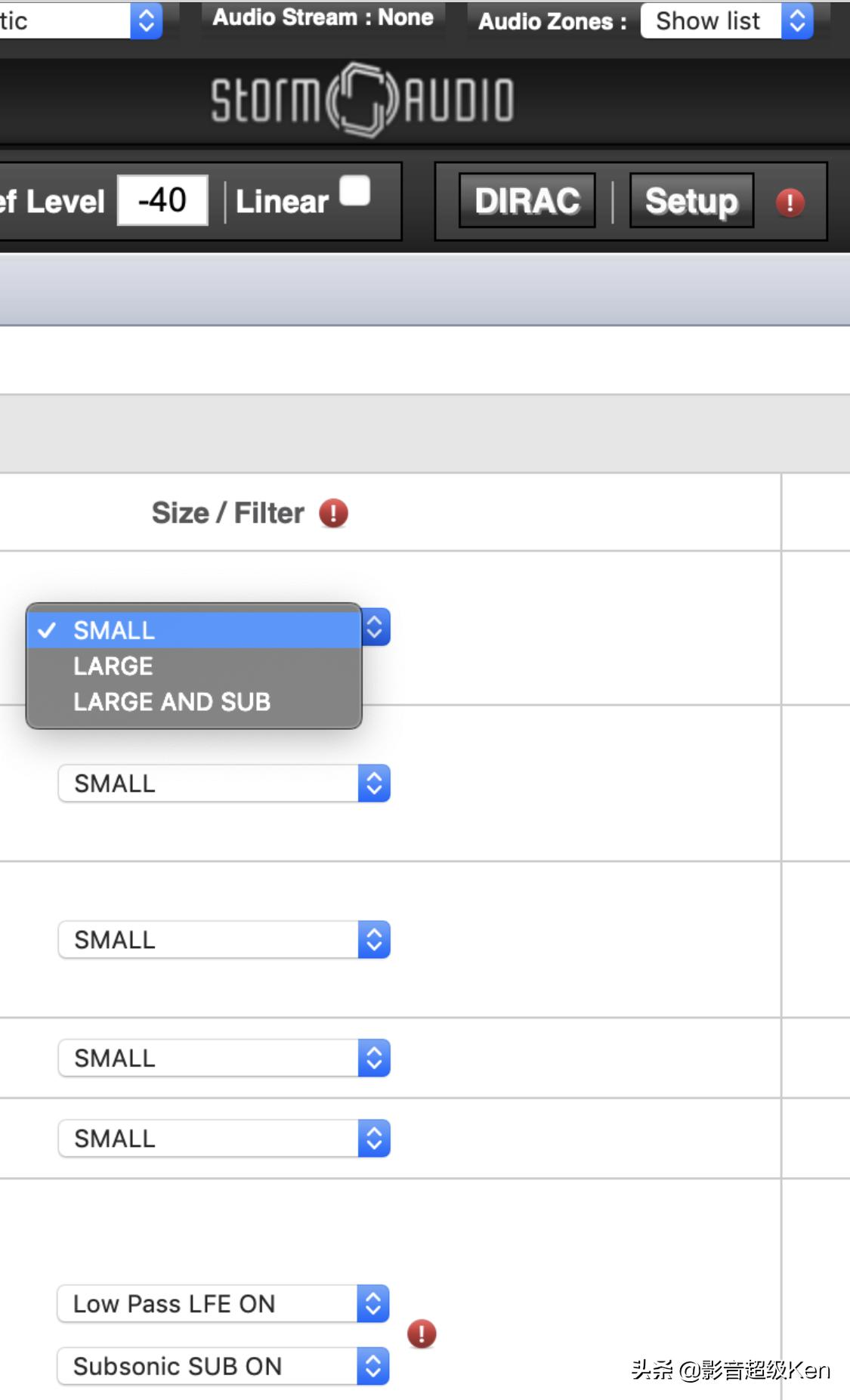
Task: Click the StormAudio logo
Action: pyautogui.click(x=363, y=100)
